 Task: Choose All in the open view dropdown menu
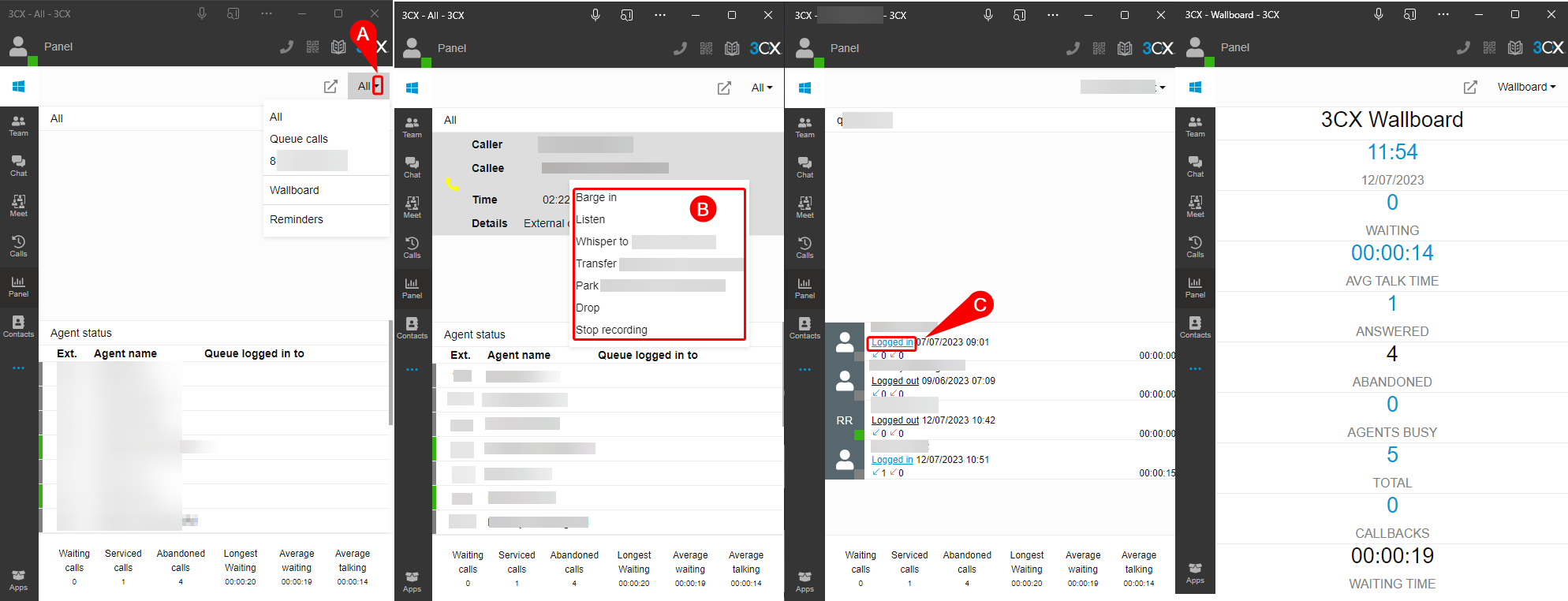click(x=276, y=117)
